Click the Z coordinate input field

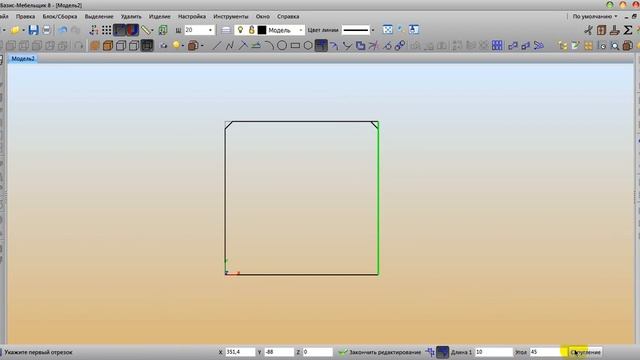click(x=318, y=352)
